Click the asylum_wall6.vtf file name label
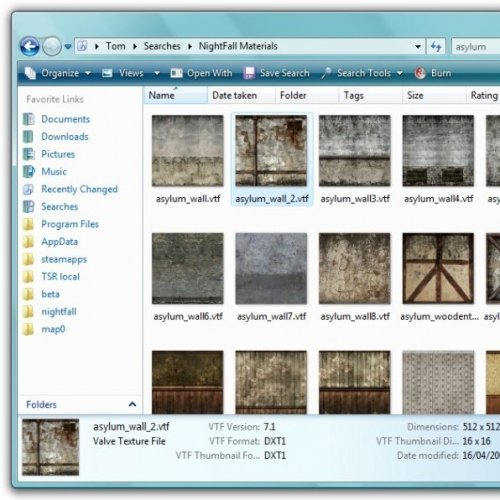This screenshot has height=500, width=500. (188, 316)
